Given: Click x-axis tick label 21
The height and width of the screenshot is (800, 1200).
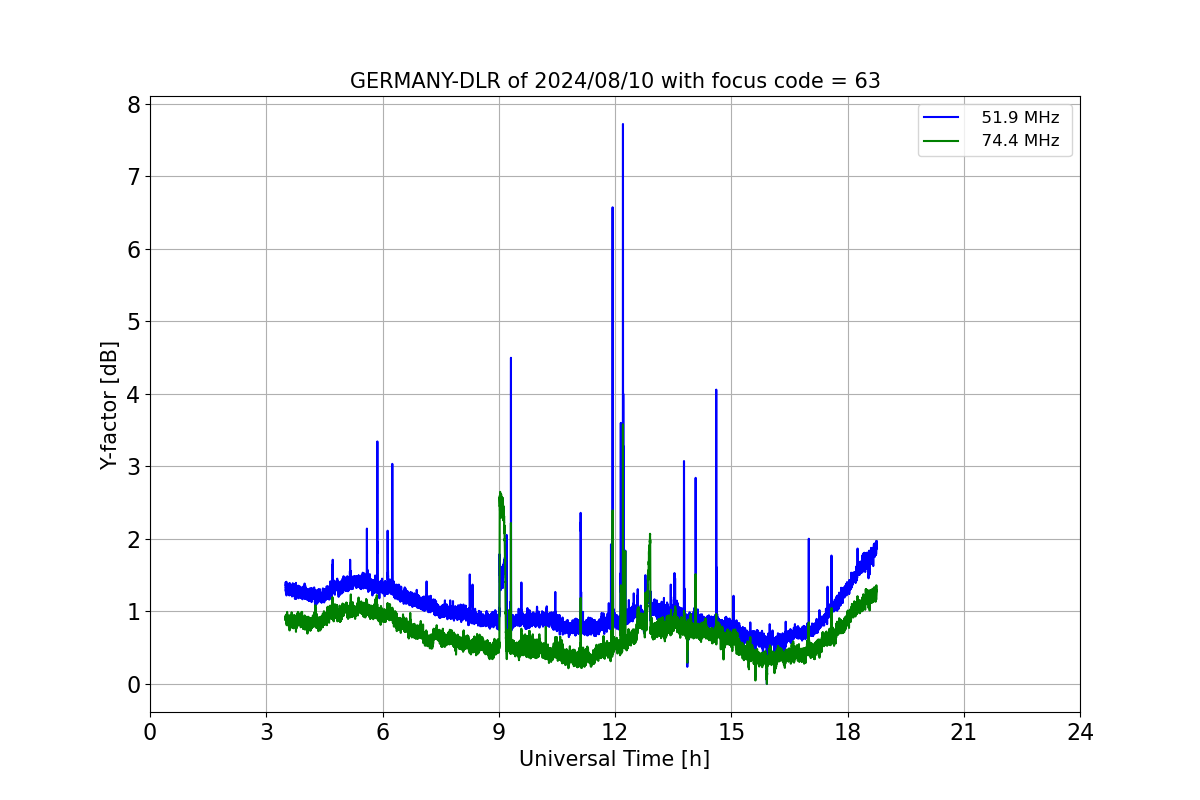Looking at the screenshot, I should [964, 732].
